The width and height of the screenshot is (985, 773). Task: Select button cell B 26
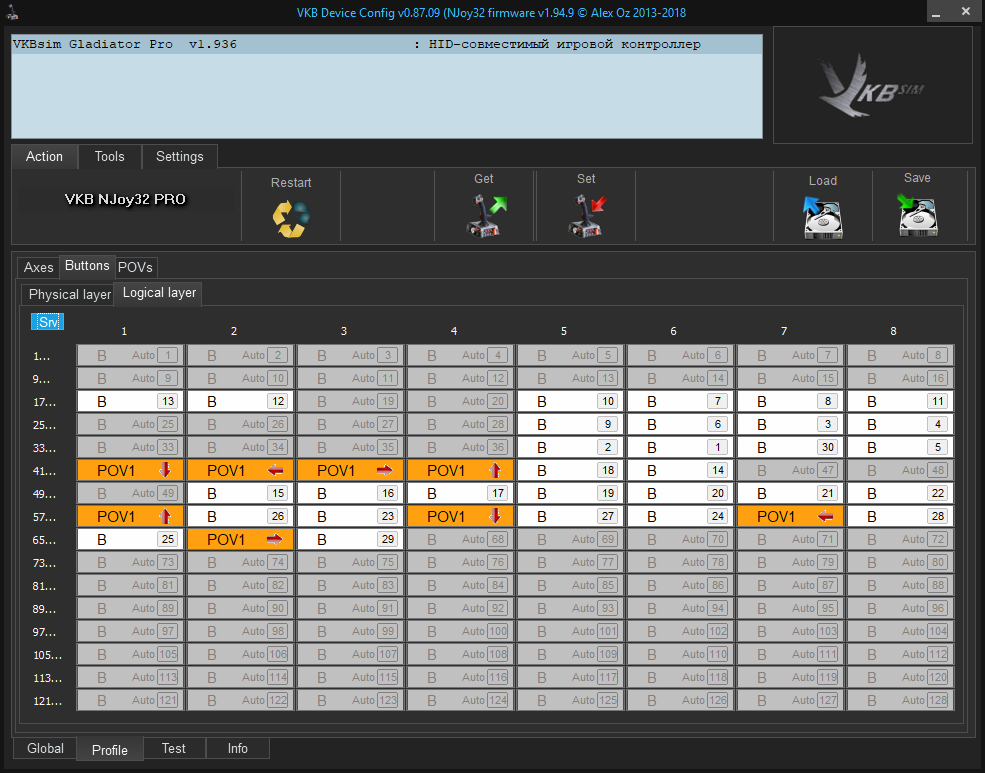coord(240,516)
